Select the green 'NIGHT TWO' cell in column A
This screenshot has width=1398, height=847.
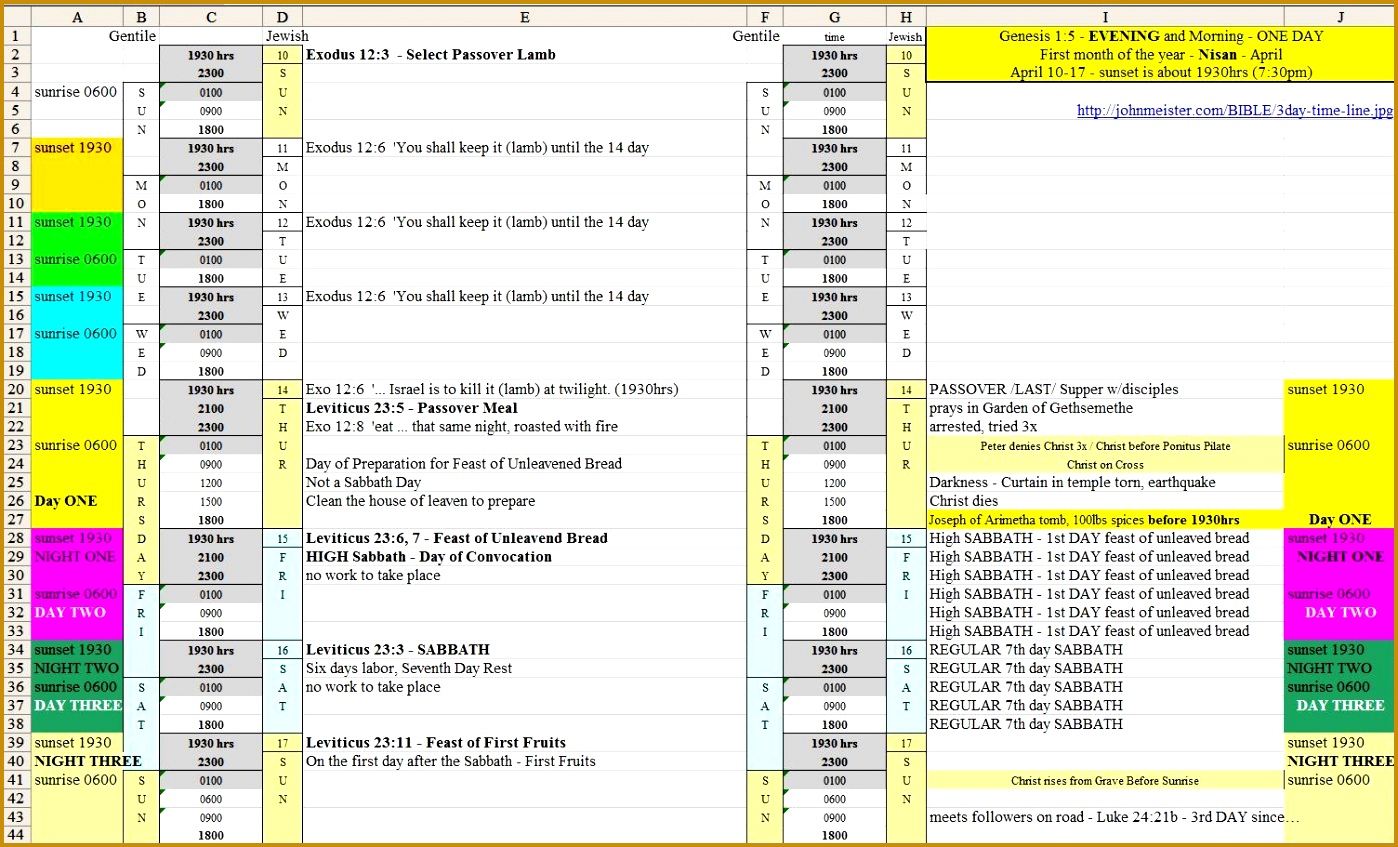click(75, 668)
